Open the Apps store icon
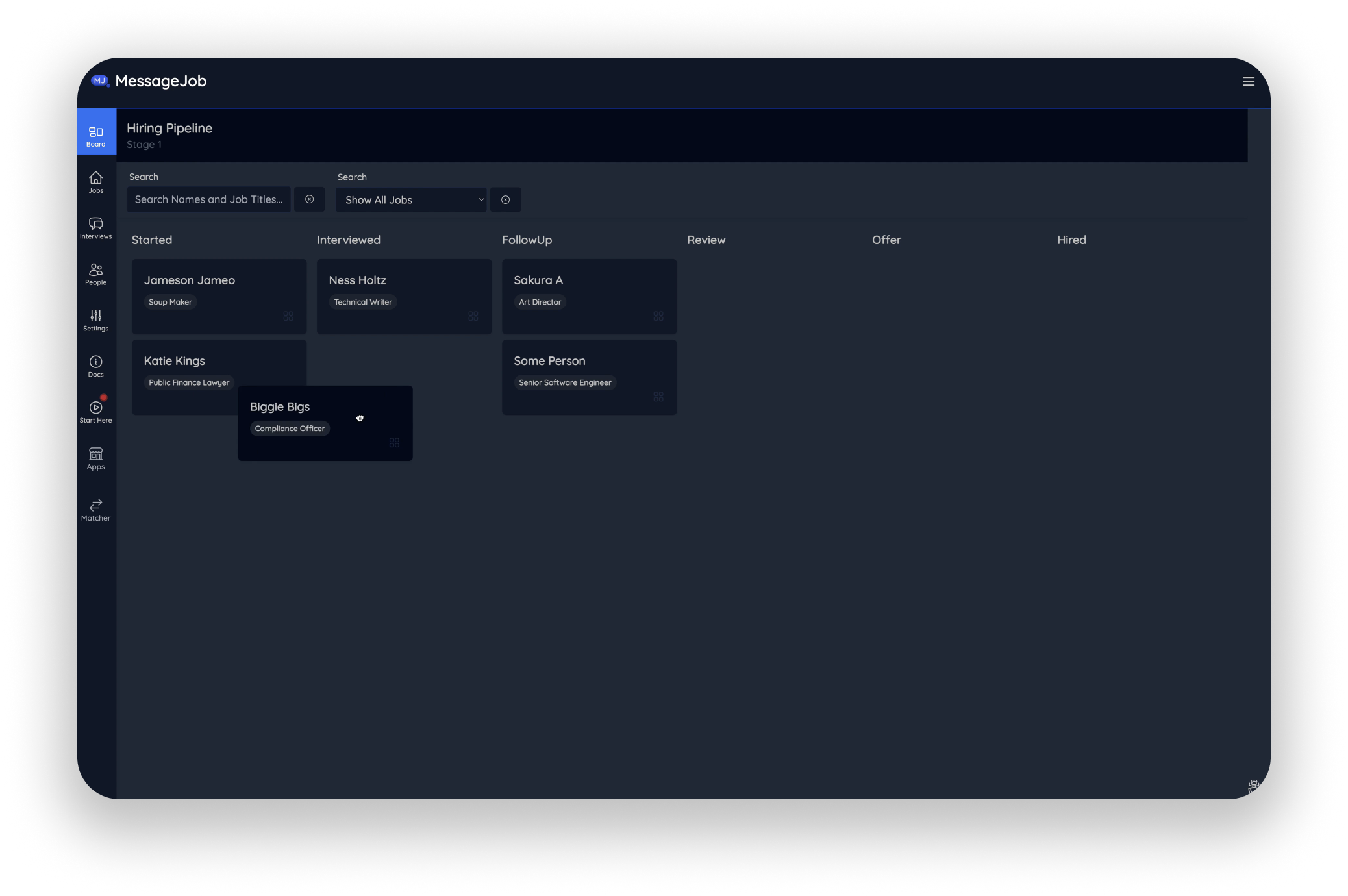This screenshot has height=896, width=1348. click(95, 458)
